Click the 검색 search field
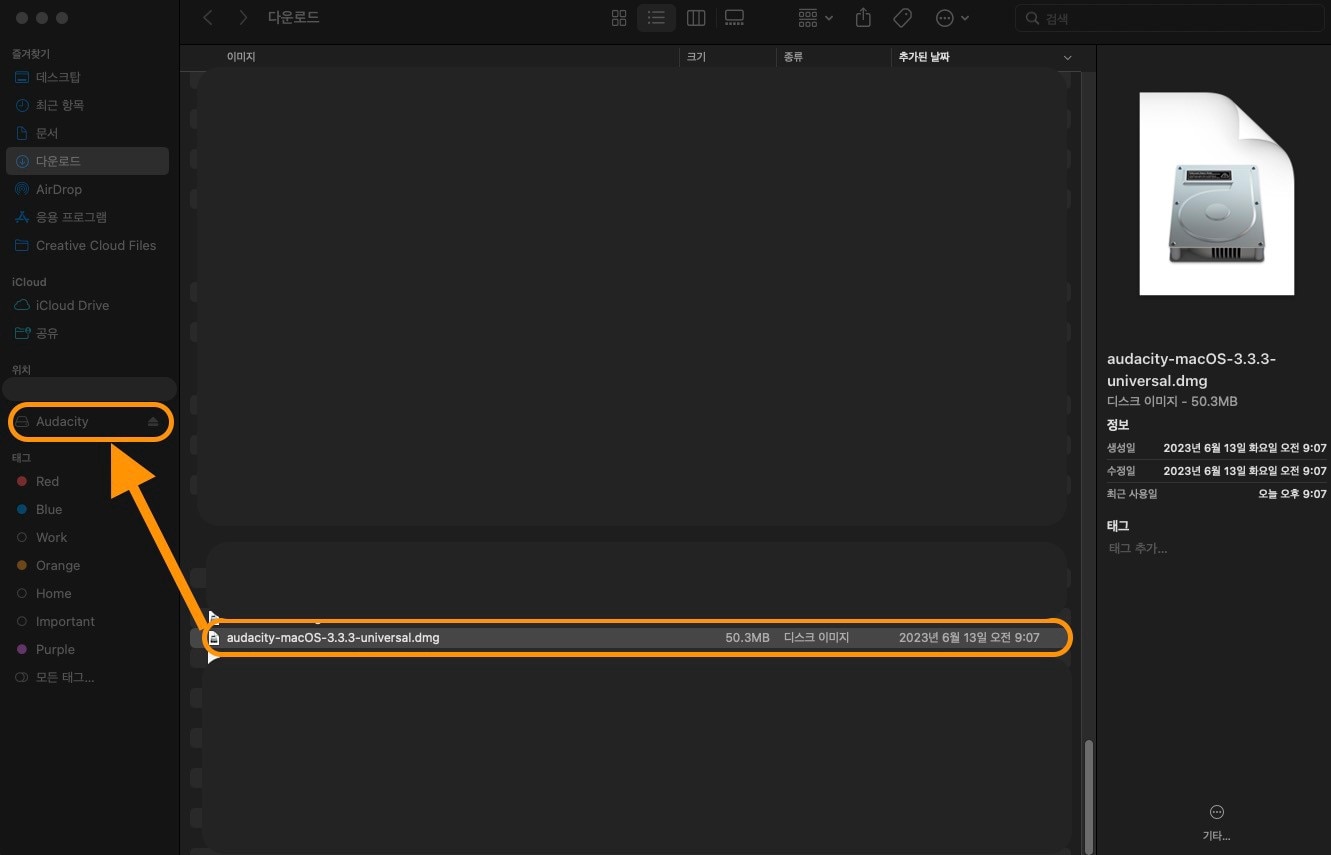Screen dimensions: 1331x855 pos(1170,18)
